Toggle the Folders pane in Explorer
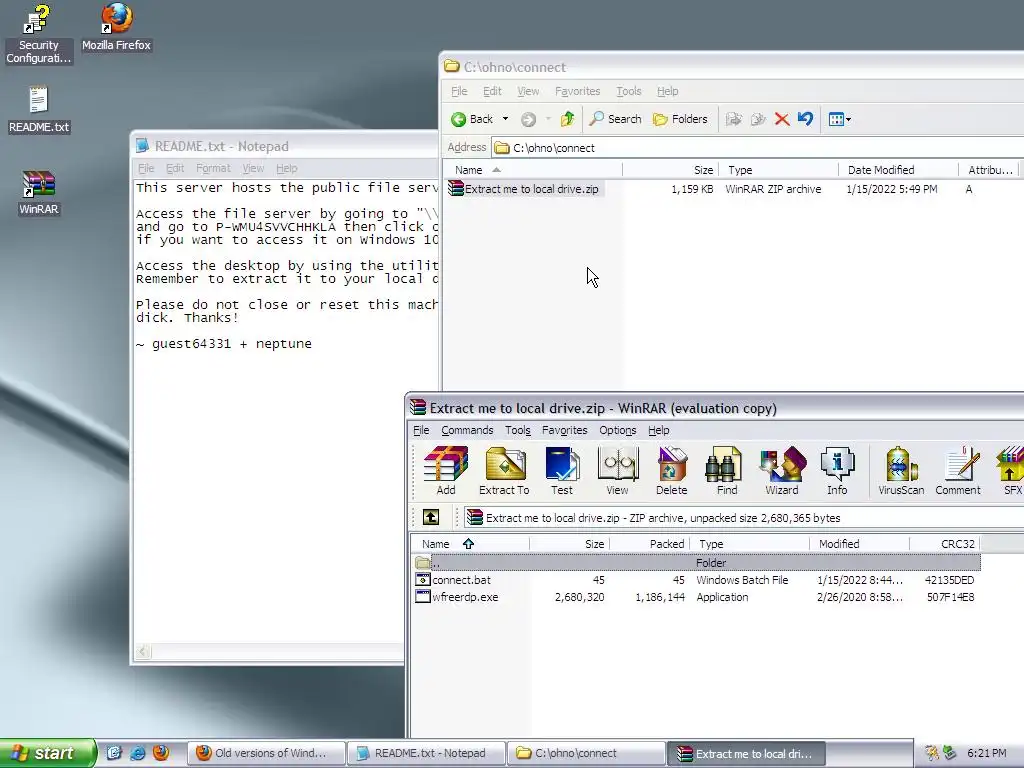This screenshot has width=1024, height=768. (680, 119)
